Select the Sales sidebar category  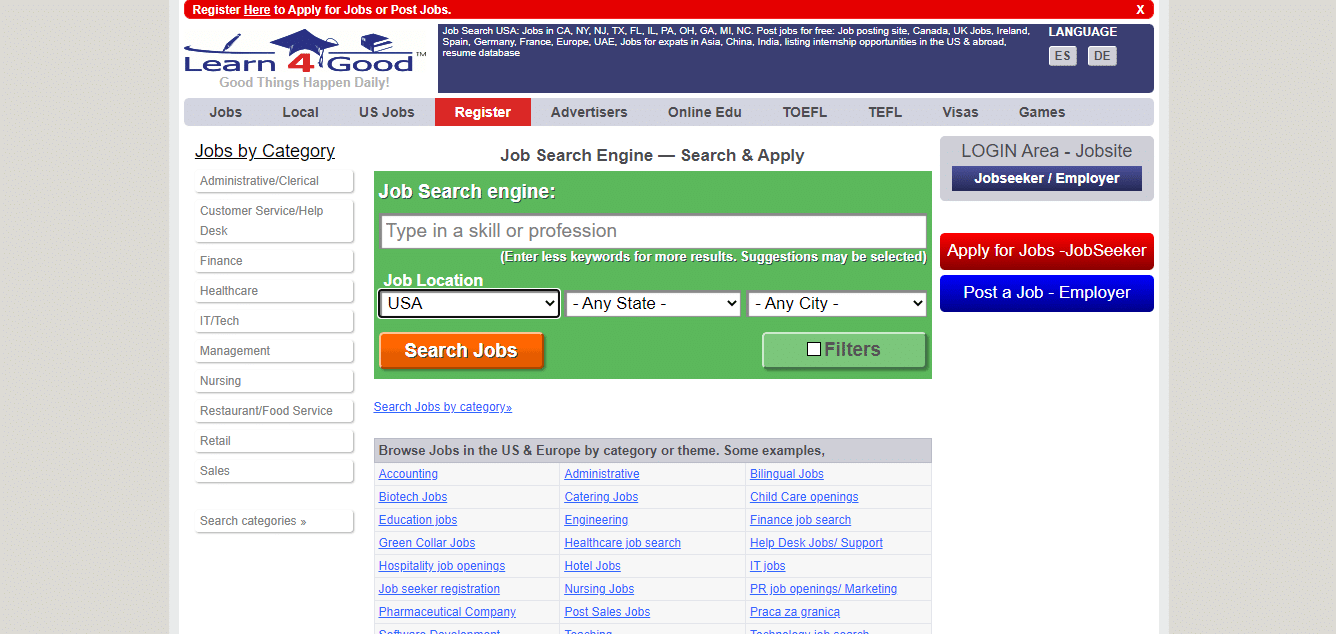click(x=275, y=471)
